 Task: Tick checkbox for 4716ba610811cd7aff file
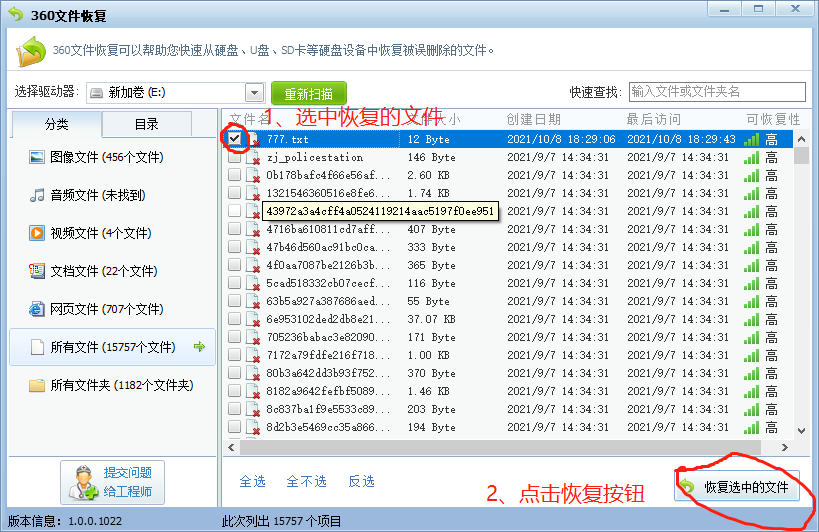pos(235,229)
